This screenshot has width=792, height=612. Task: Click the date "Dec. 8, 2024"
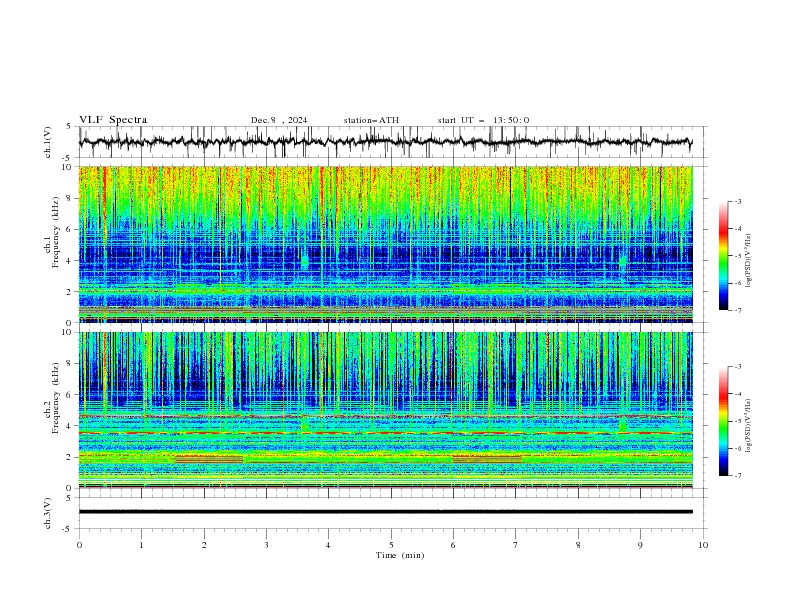point(279,120)
